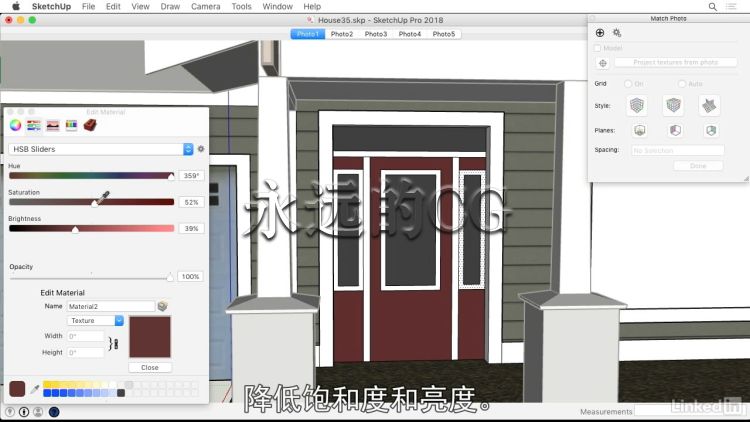Screen dimensions: 750x422
Task: Open the Edit menu
Action: click(113, 7)
